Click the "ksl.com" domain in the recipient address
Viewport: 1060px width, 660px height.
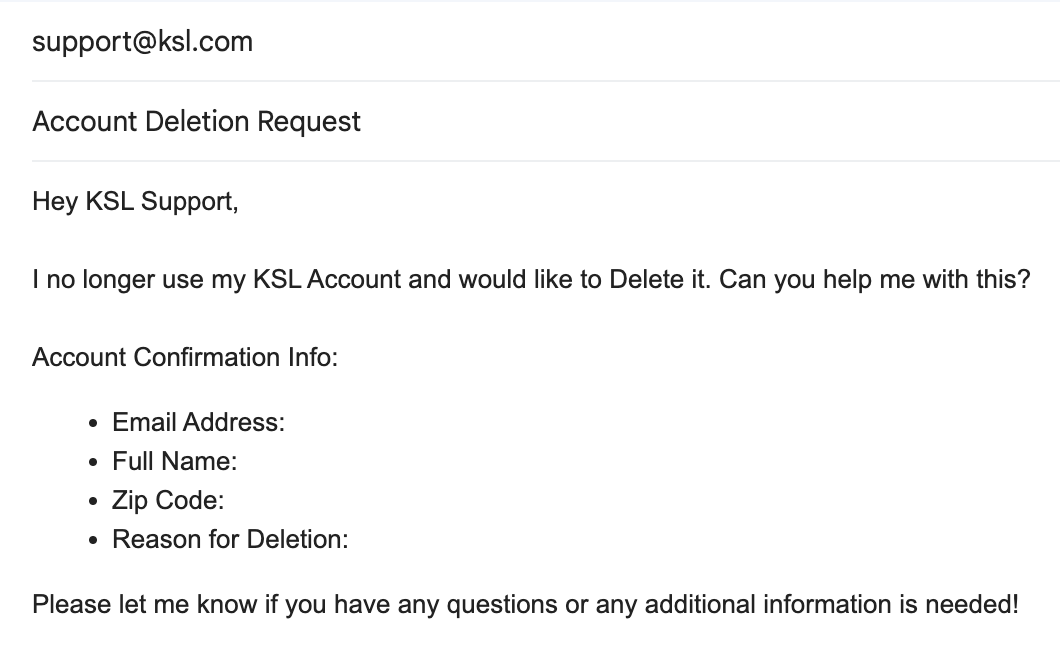coord(206,42)
